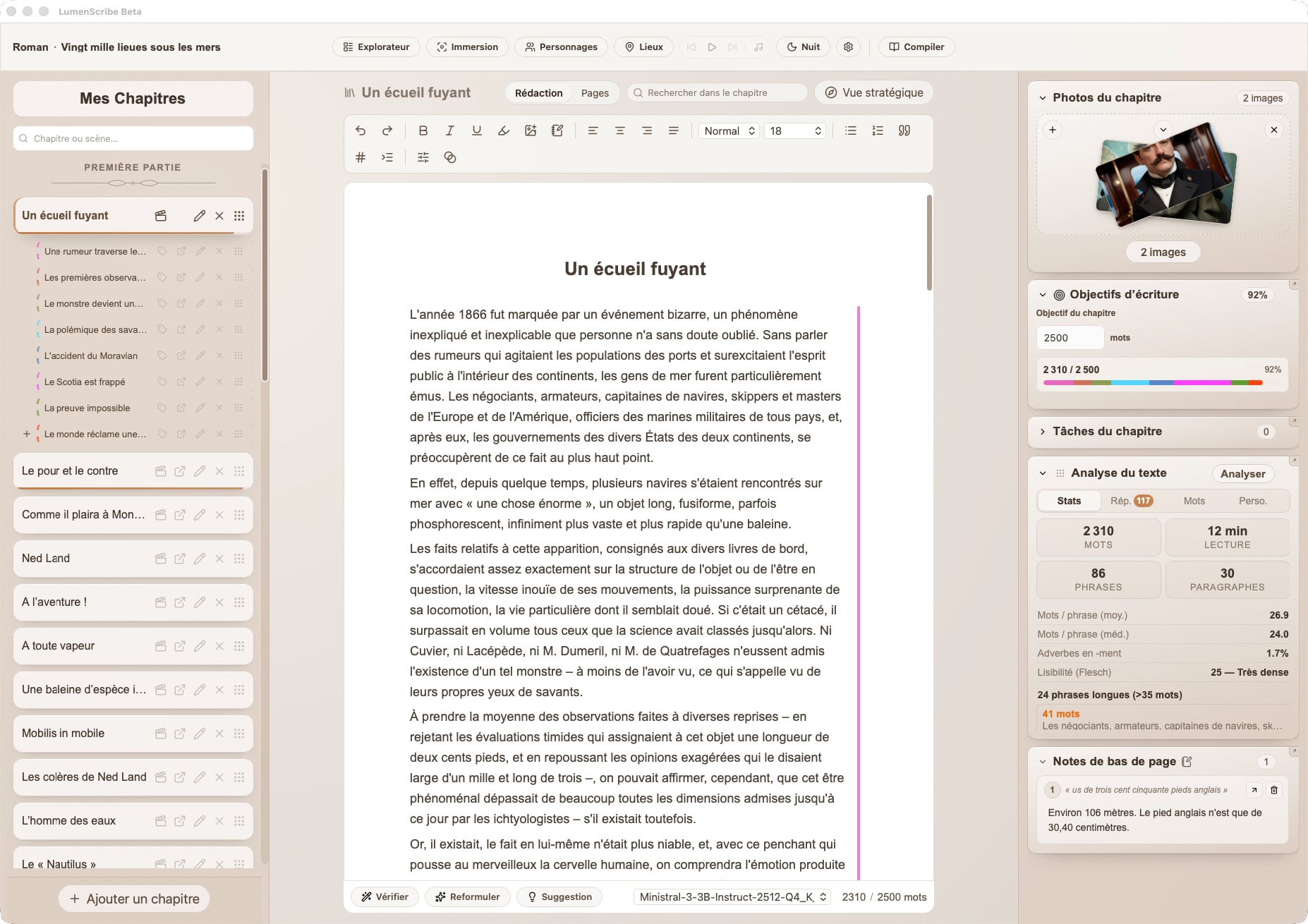Switch to the Pages tab

click(x=595, y=93)
